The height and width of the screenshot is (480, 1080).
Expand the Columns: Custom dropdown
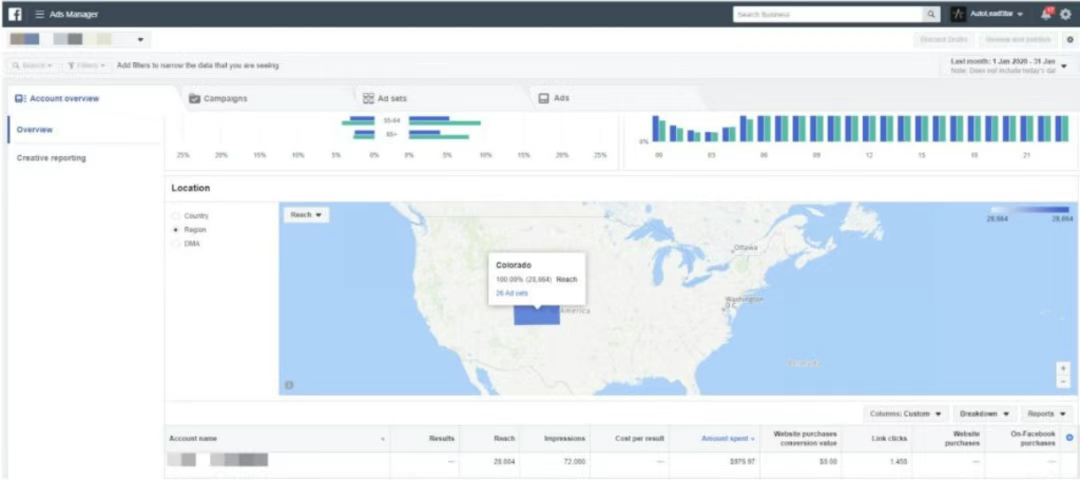(906, 414)
